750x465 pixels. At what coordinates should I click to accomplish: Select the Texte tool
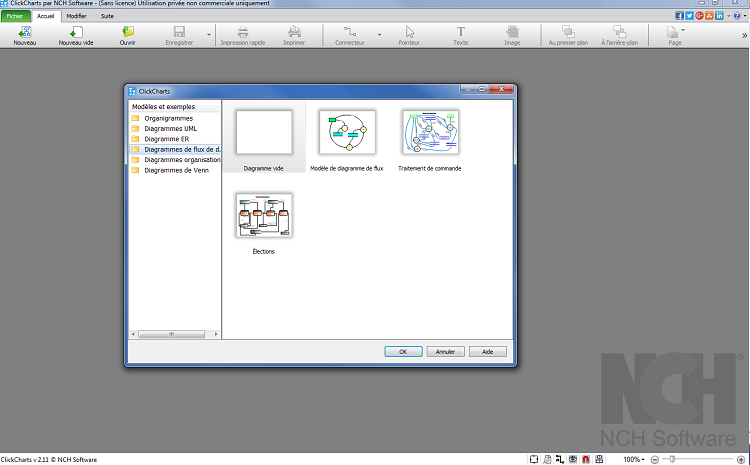click(461, 32)
